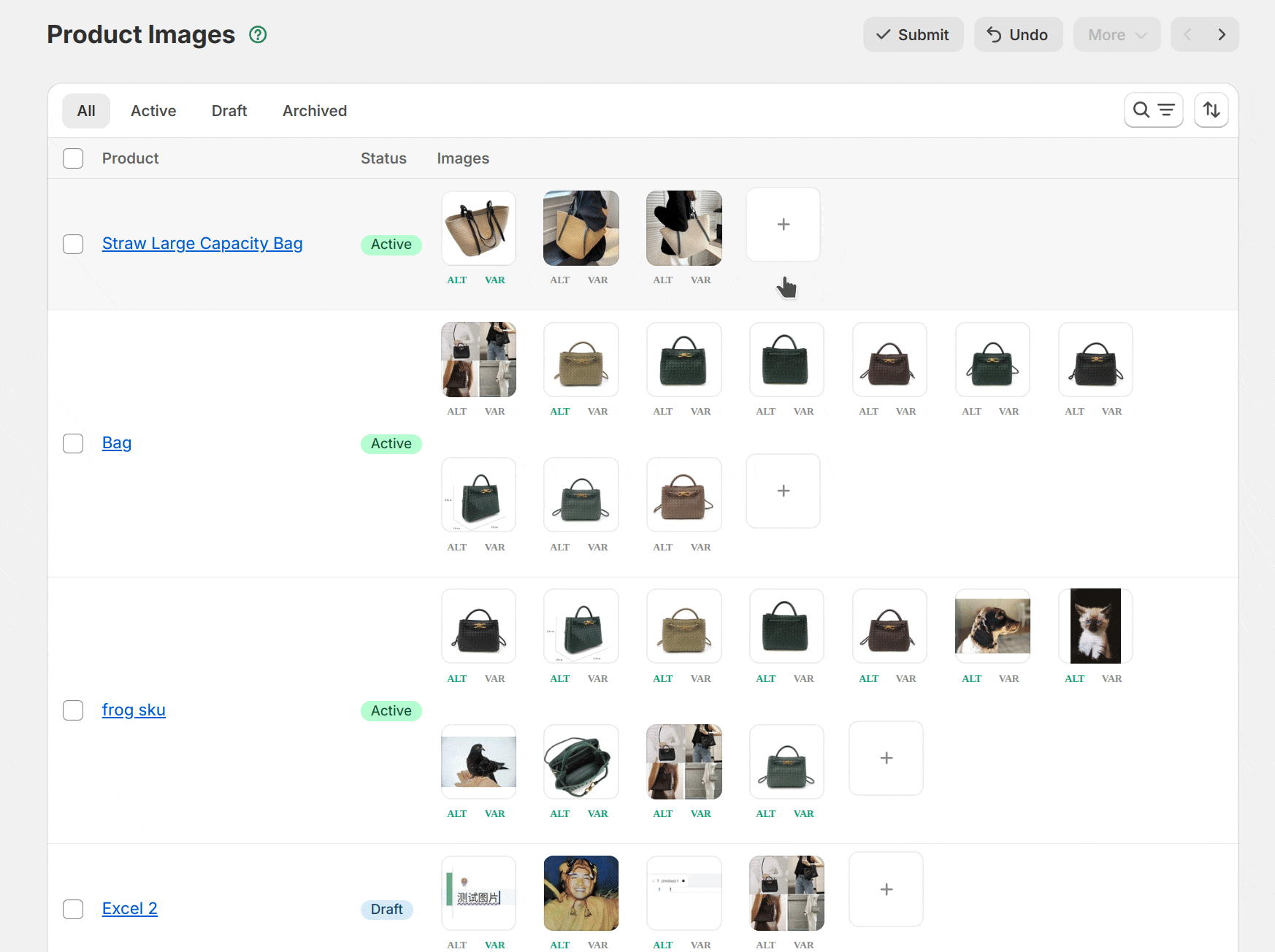Viewport: 1275px width, 952px height.
Task: Click the Undo button
Action: (1017, 34)
